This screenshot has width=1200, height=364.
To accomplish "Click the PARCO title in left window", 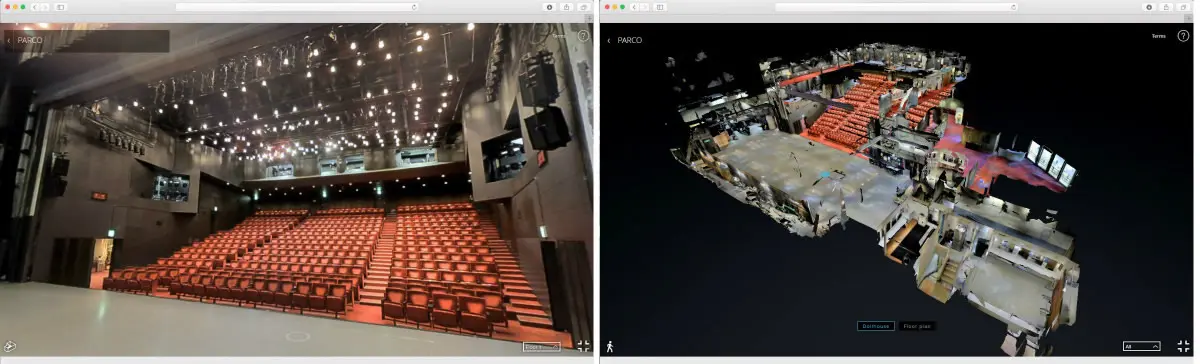I will [x=30, y=40].
